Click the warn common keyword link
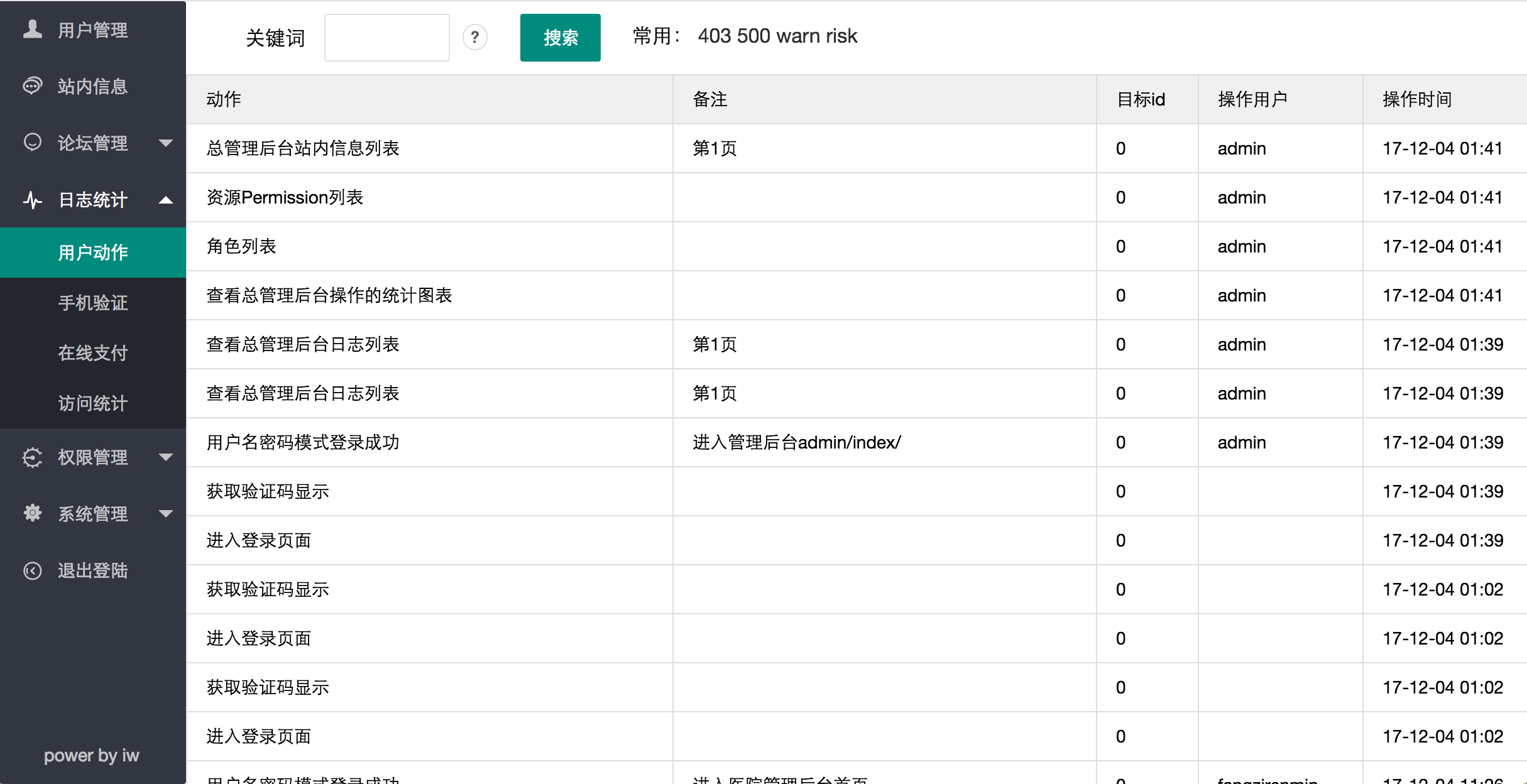1527x784 pixels. tap(798, 36)
